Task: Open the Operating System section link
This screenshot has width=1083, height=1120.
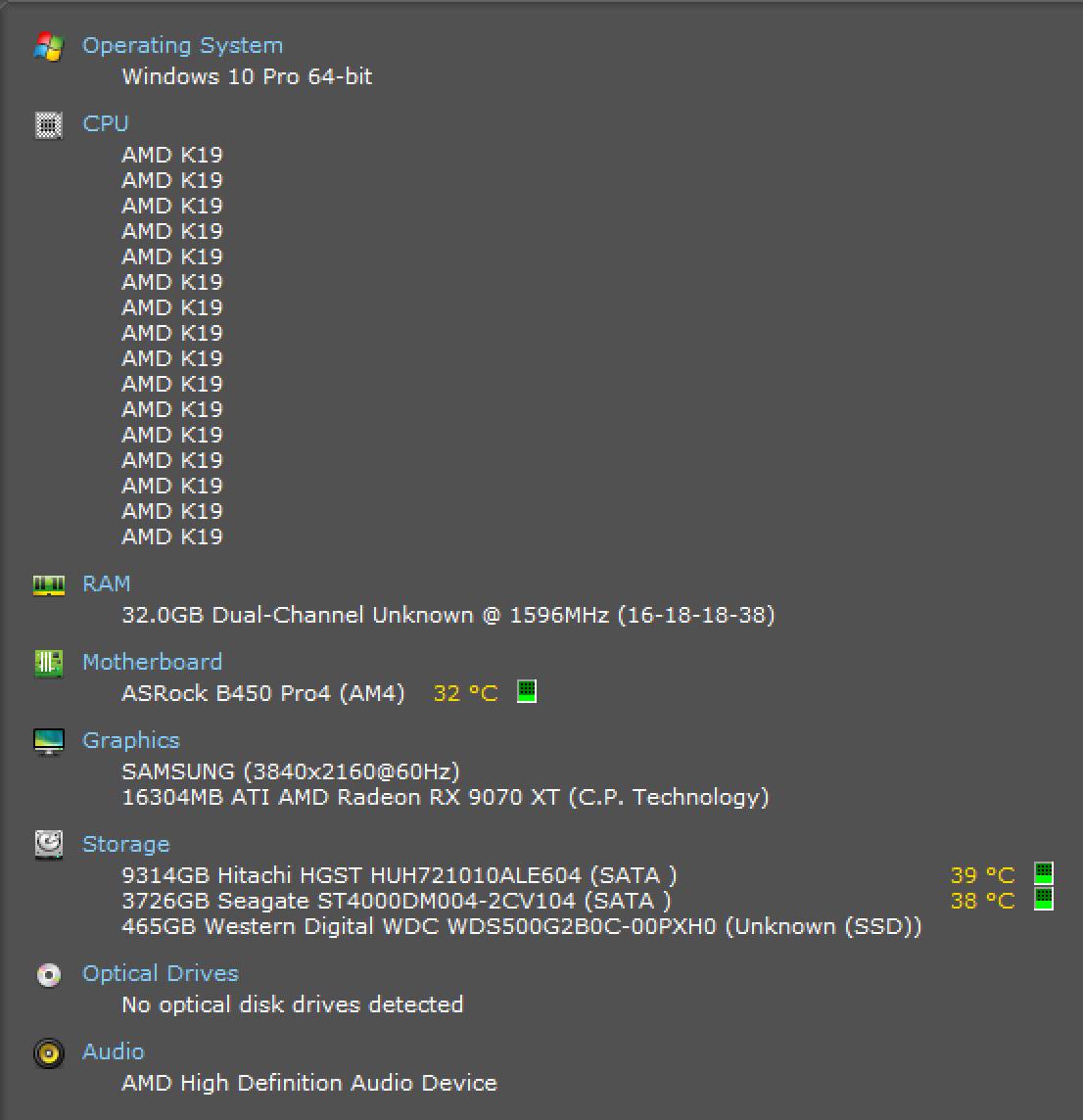Action: [x=183, y=46]
